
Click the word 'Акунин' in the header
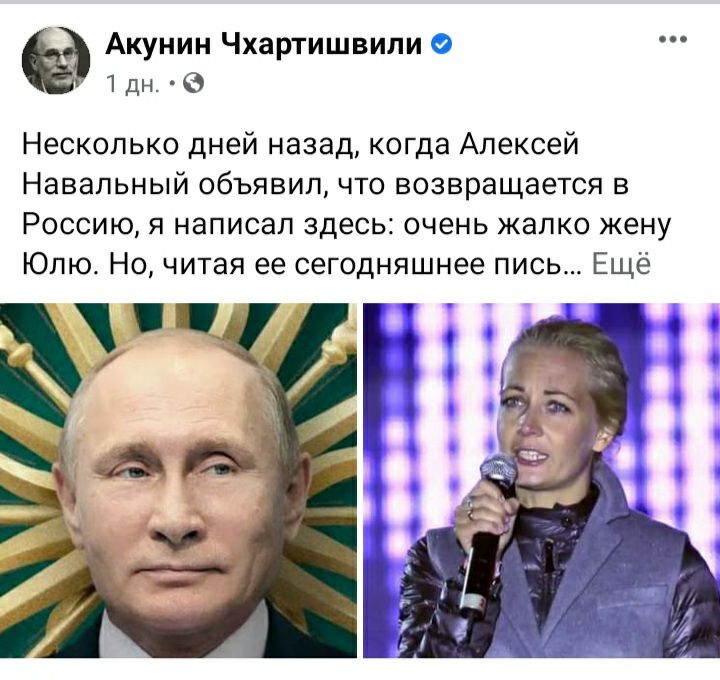click(158, 44)
